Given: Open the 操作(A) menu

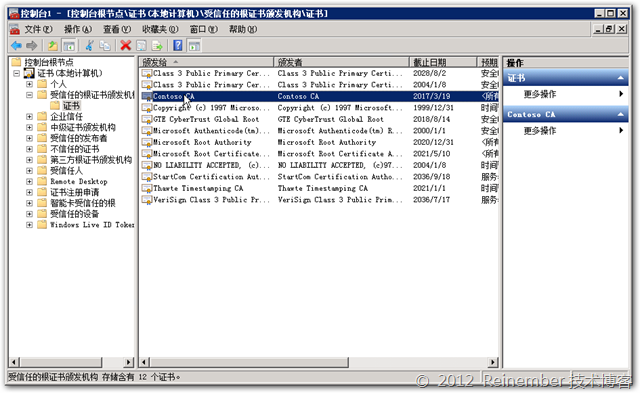Looking at the screenshot, I should point(78,29).
